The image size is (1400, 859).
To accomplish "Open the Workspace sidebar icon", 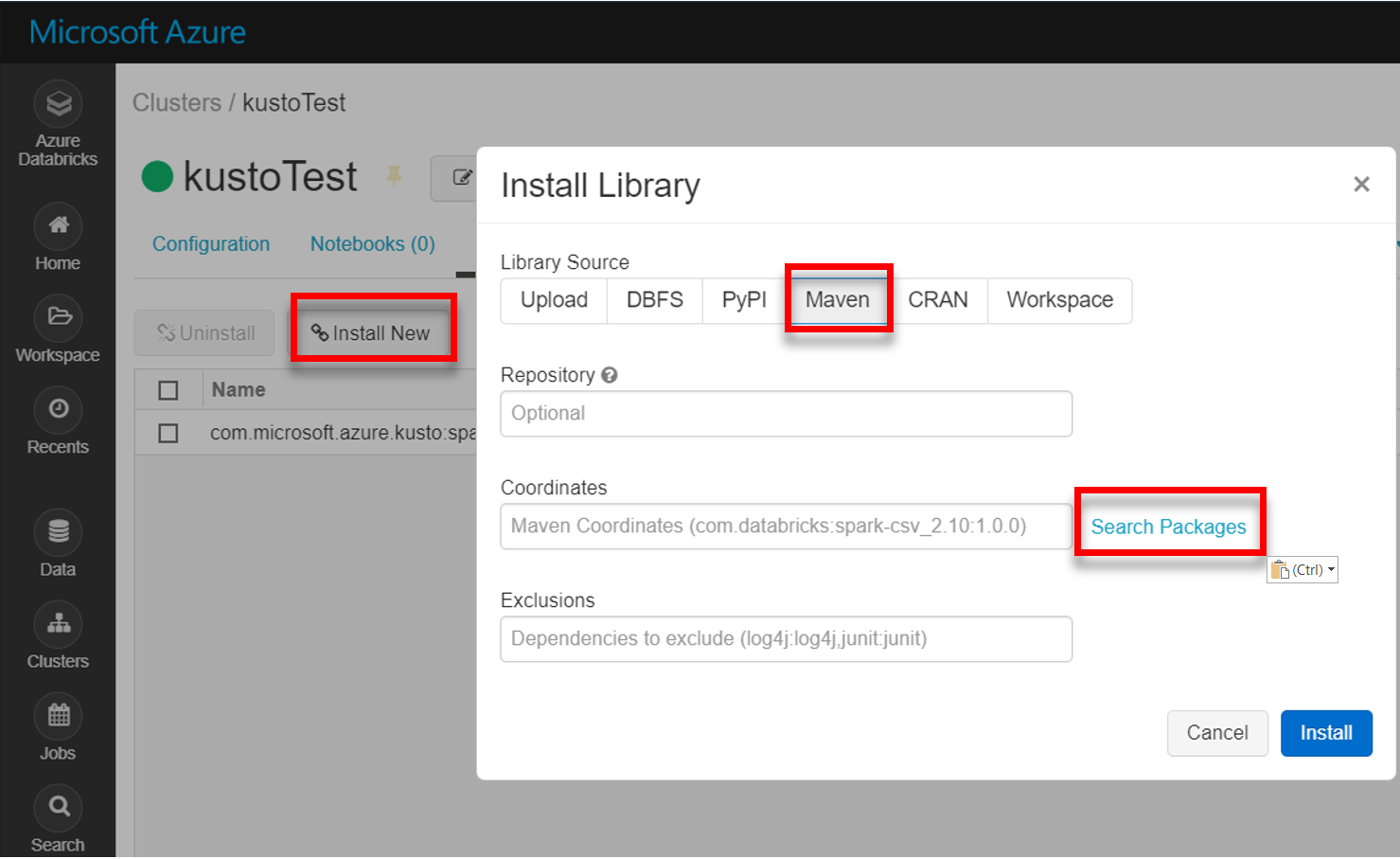I will coord(58,317).
